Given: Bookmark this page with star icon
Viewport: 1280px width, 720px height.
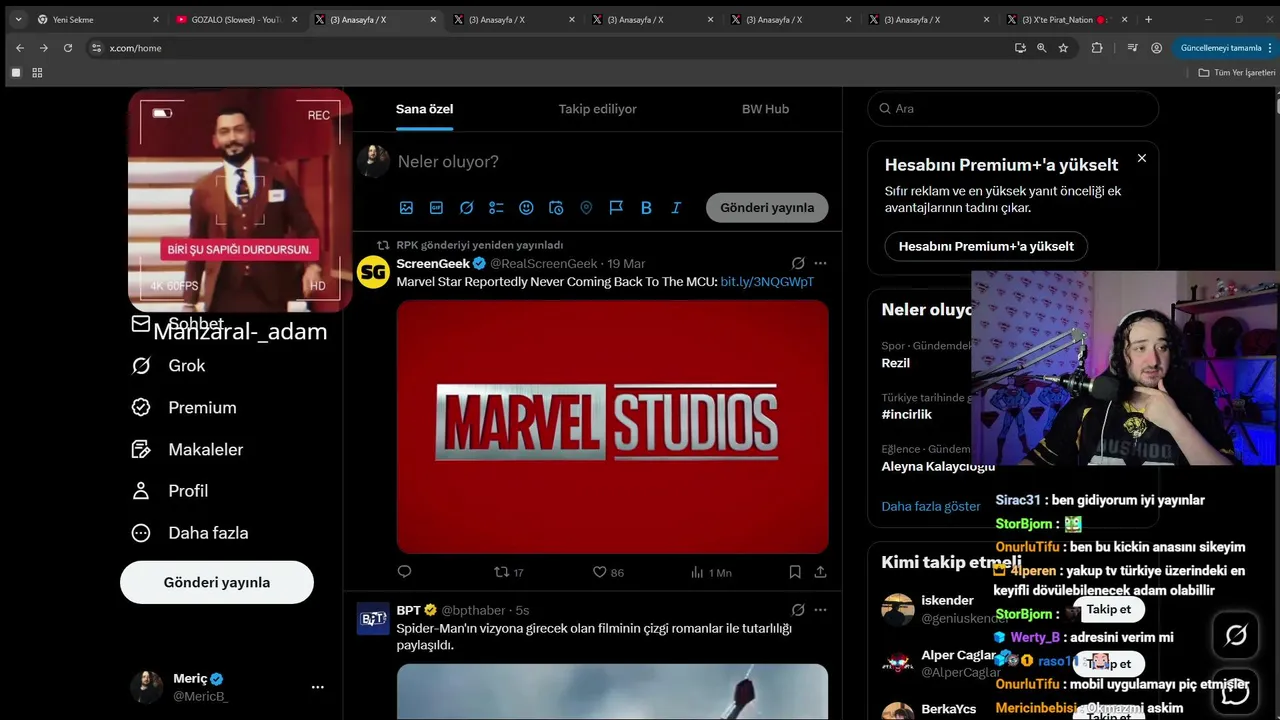Looking at the screenshot, I should click(1063, 48).
